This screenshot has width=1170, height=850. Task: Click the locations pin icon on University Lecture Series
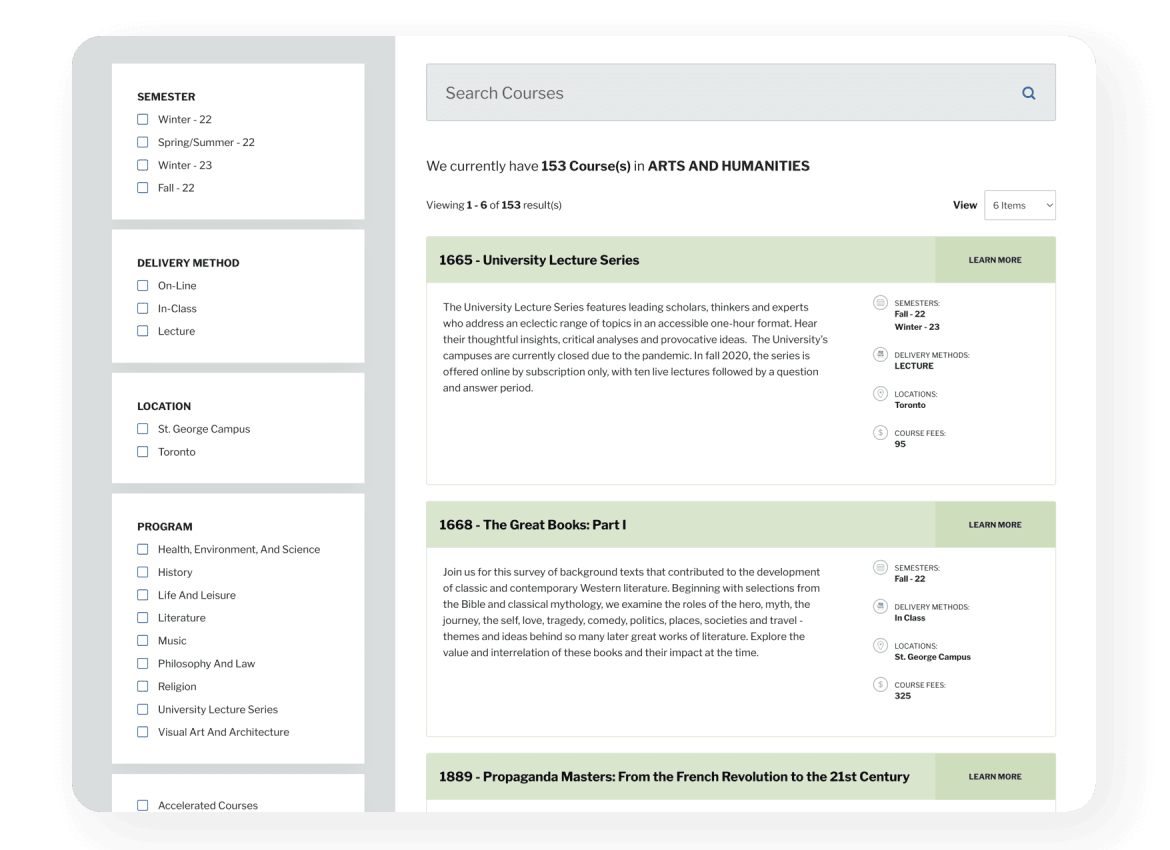(880, 394)
